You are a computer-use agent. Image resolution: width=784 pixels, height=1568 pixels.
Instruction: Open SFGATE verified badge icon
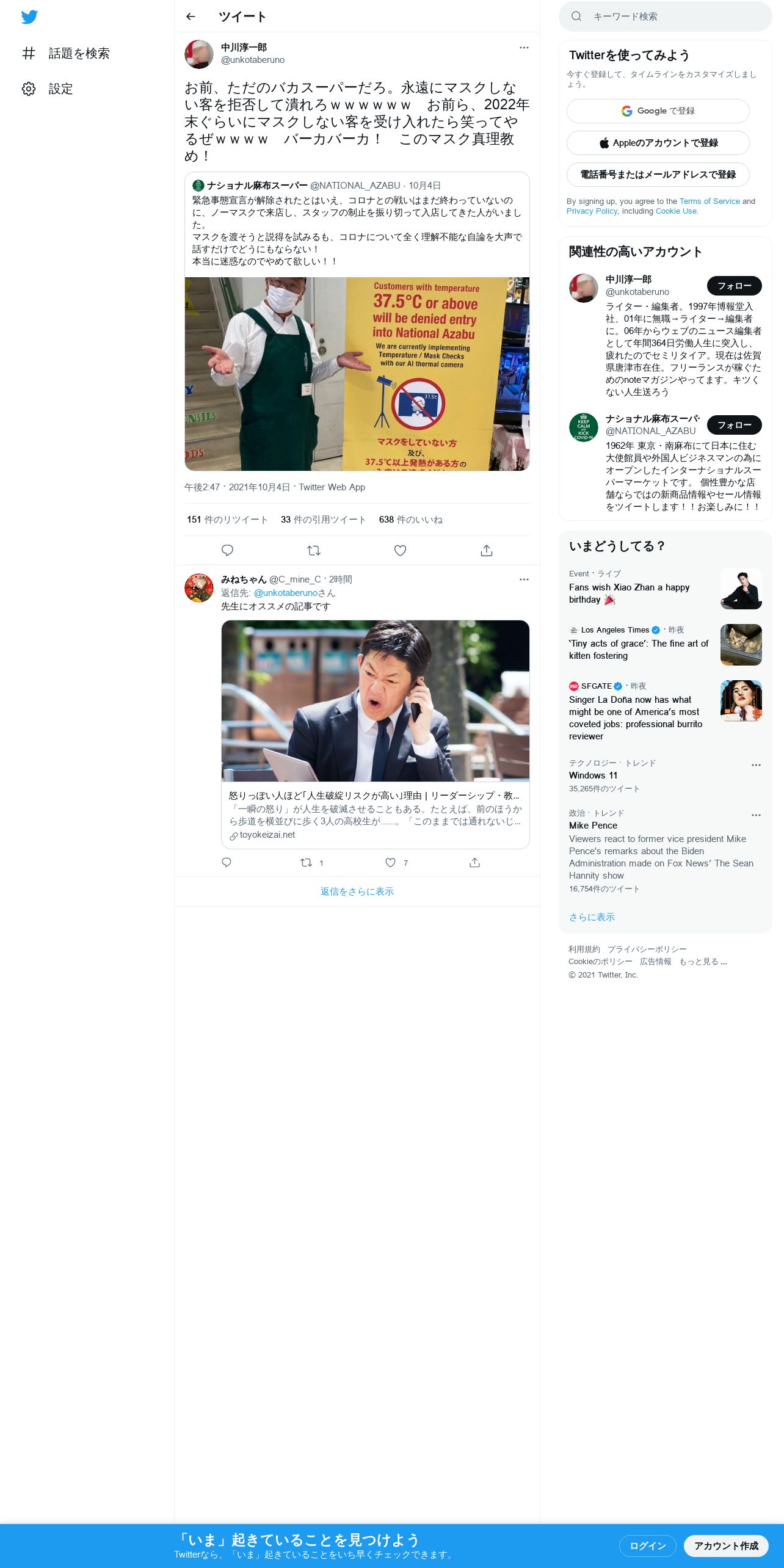pyautogui.click(x=618, y=686)
